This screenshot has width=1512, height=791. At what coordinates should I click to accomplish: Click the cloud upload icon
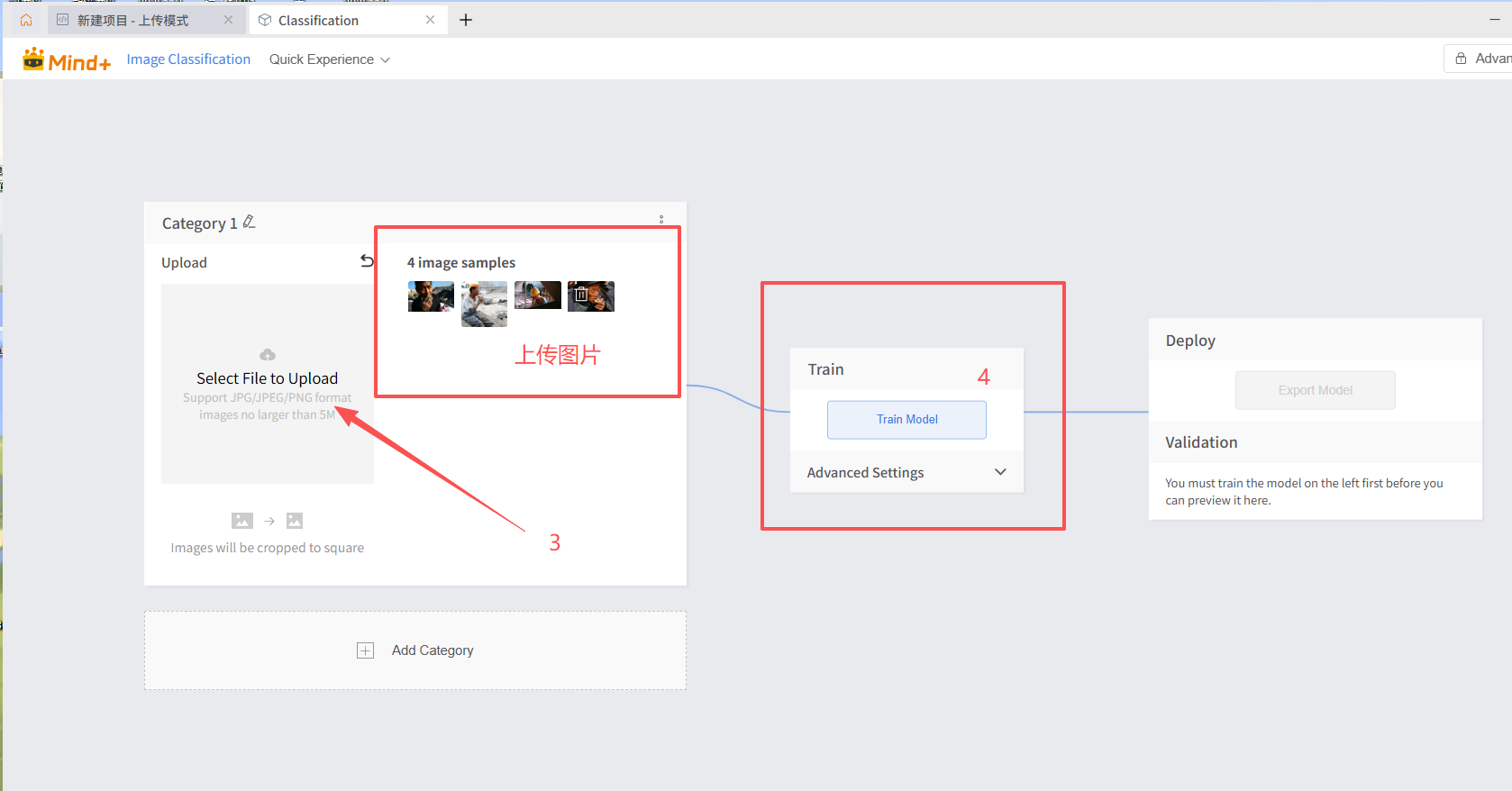click(x=268, y=355)
